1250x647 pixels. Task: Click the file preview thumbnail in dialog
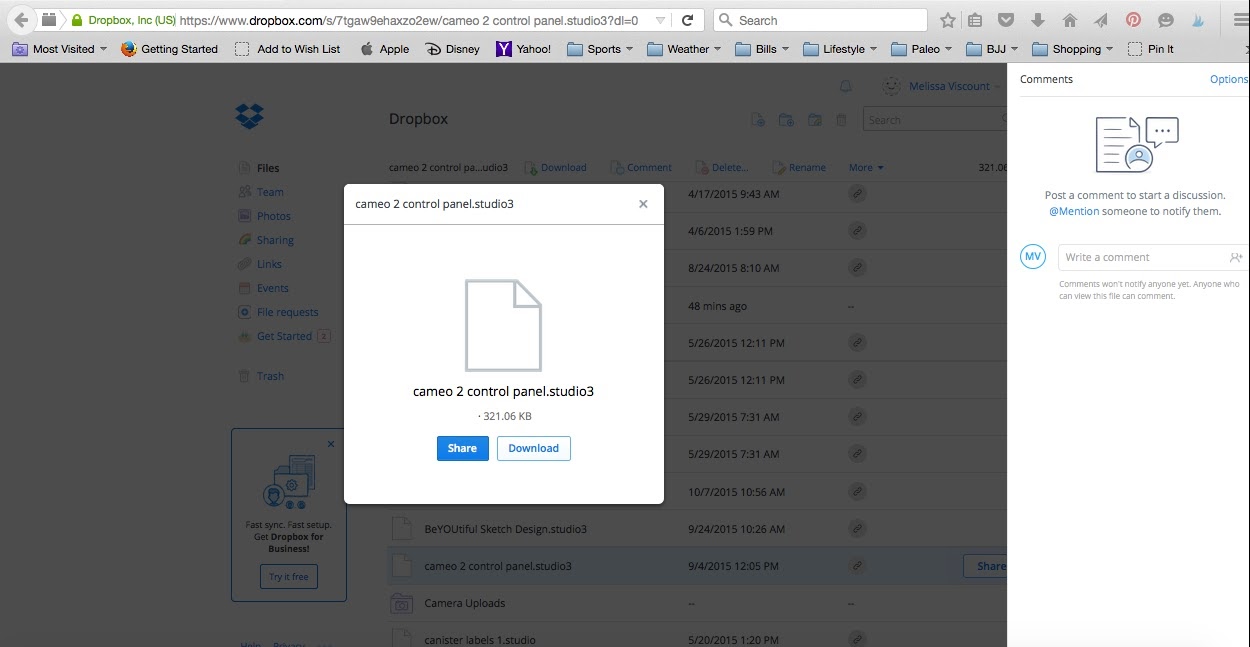click(x=503, y=326)
